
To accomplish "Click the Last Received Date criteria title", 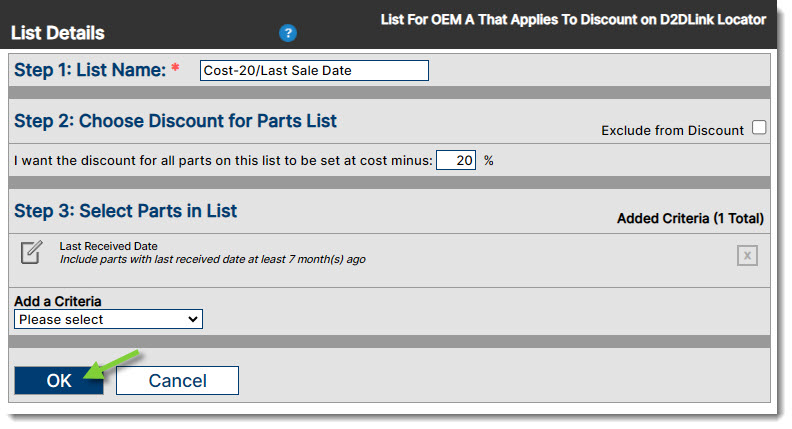I will pyautogui.click(x=109, y=246).
